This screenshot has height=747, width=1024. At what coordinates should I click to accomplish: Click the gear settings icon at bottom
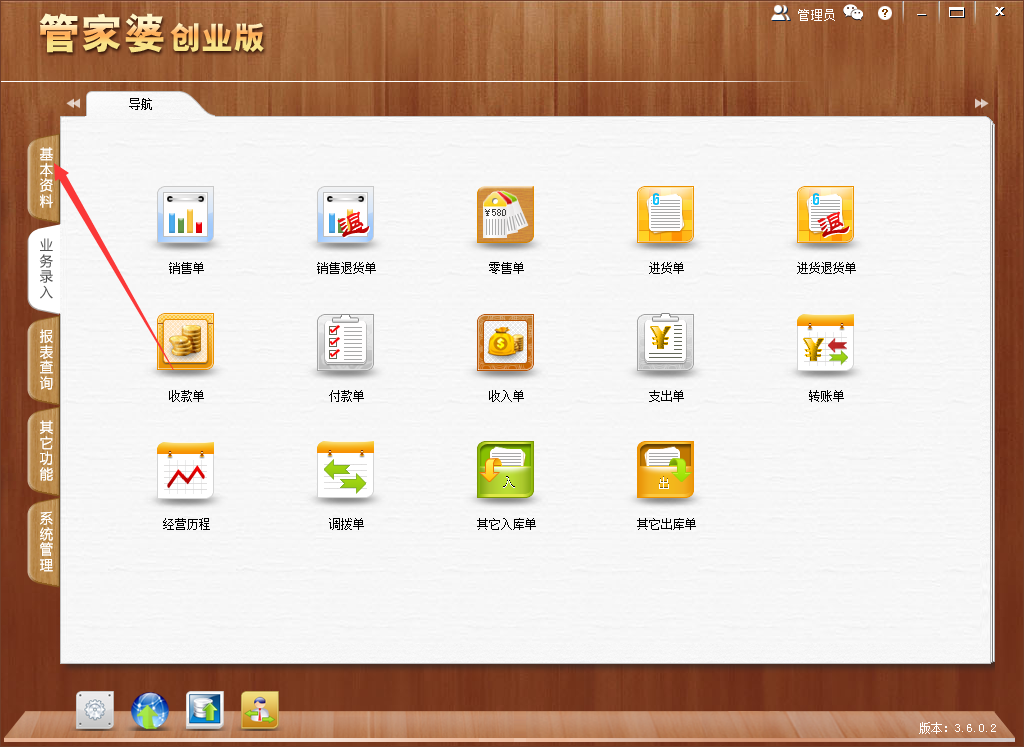point(94,712)
